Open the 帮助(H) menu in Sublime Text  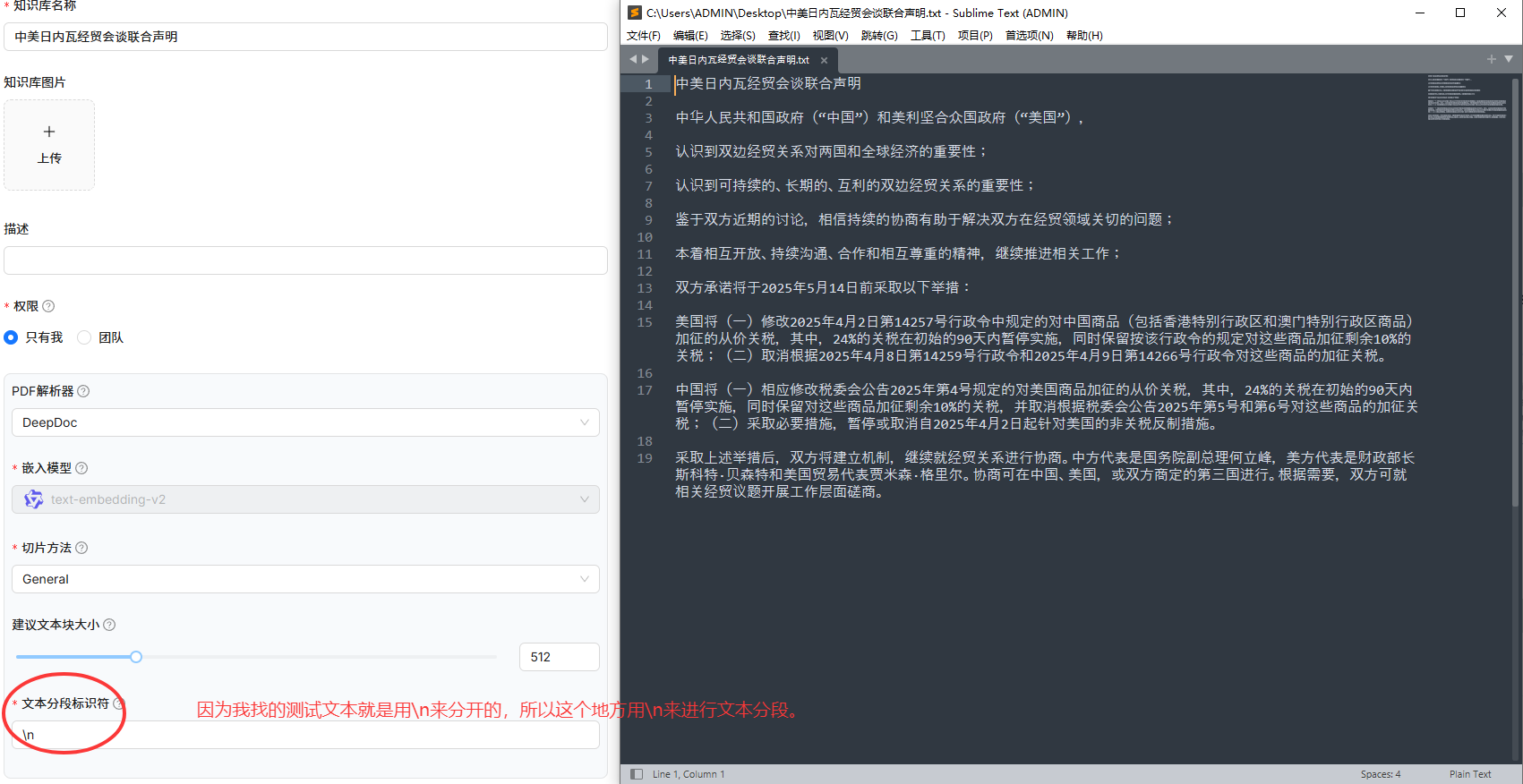coord(1084,36)
